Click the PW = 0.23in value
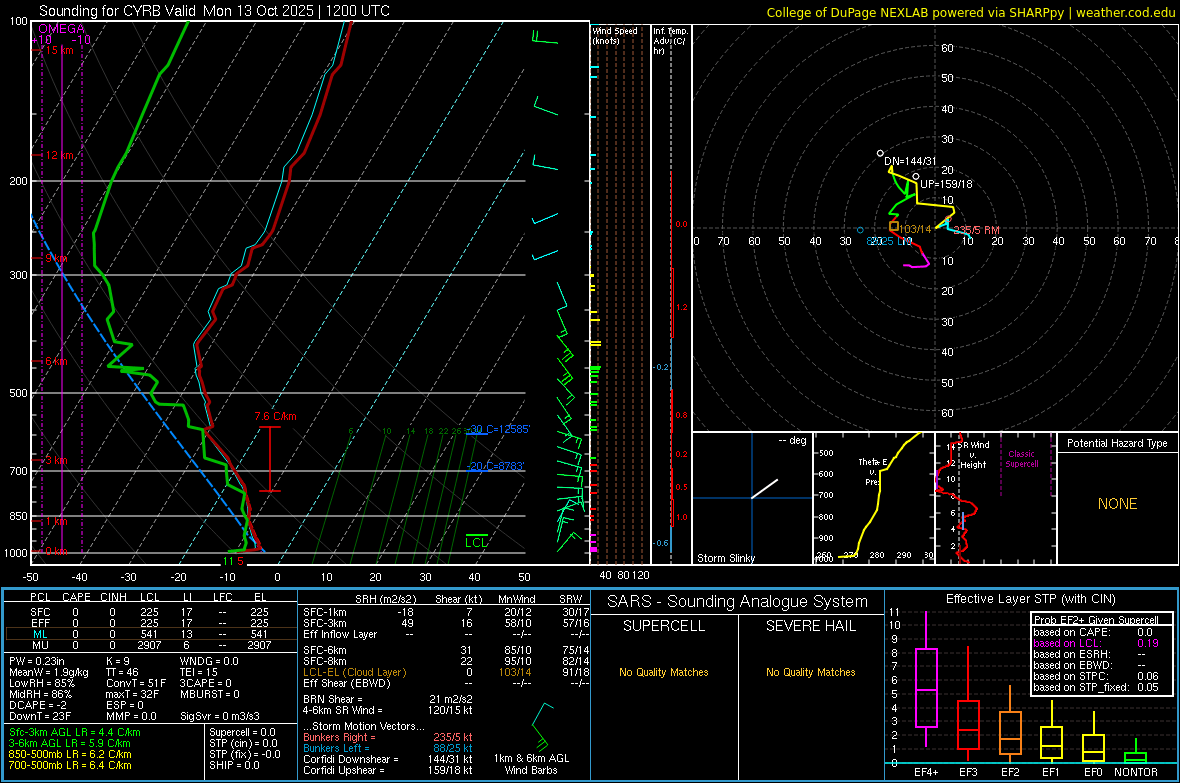This screenshot has width=1180, height=783. (36, 661)
